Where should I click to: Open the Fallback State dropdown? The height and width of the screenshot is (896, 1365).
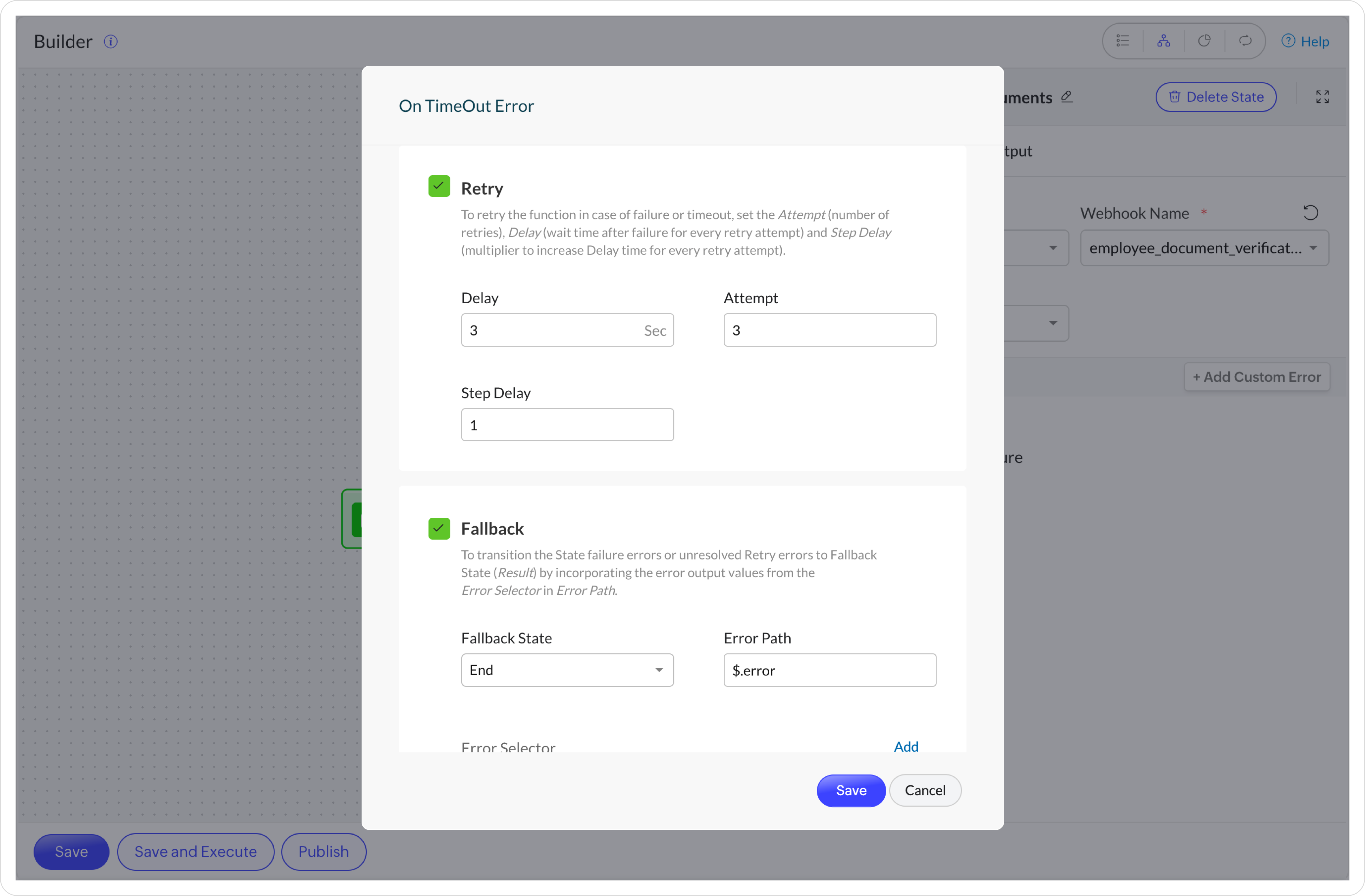tap(567, 670)
